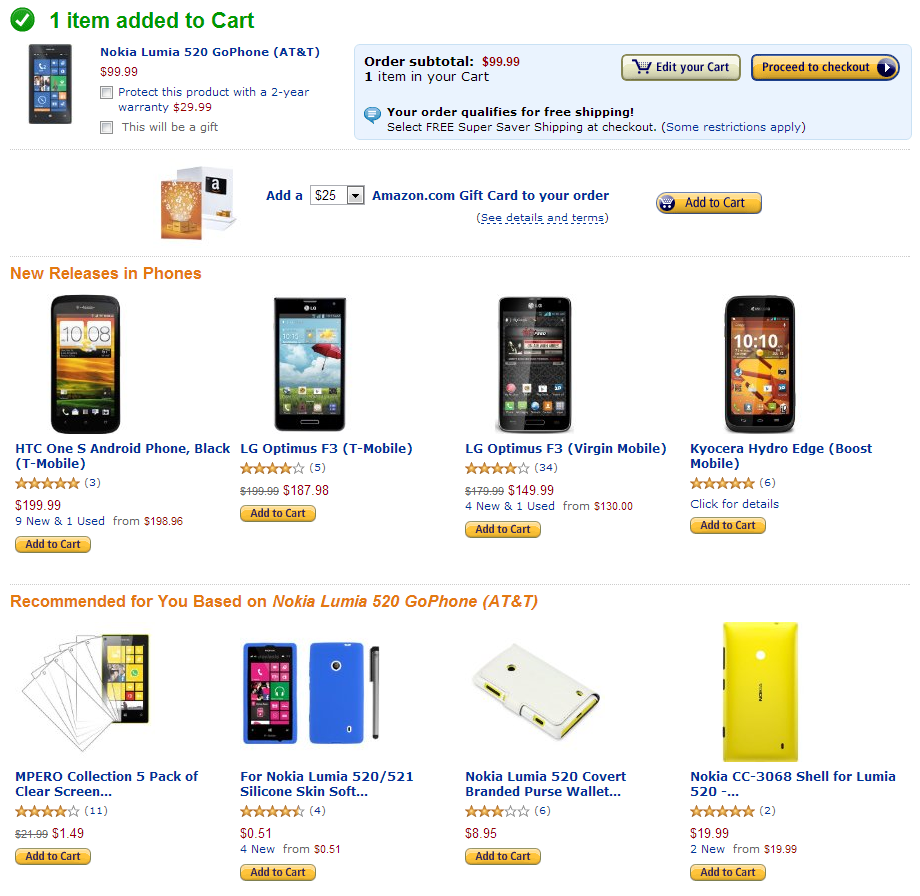This screenshot has width=920, height=896.
Task: Open 'Some restrictions apply' link
Action: [x=733, y=127]
